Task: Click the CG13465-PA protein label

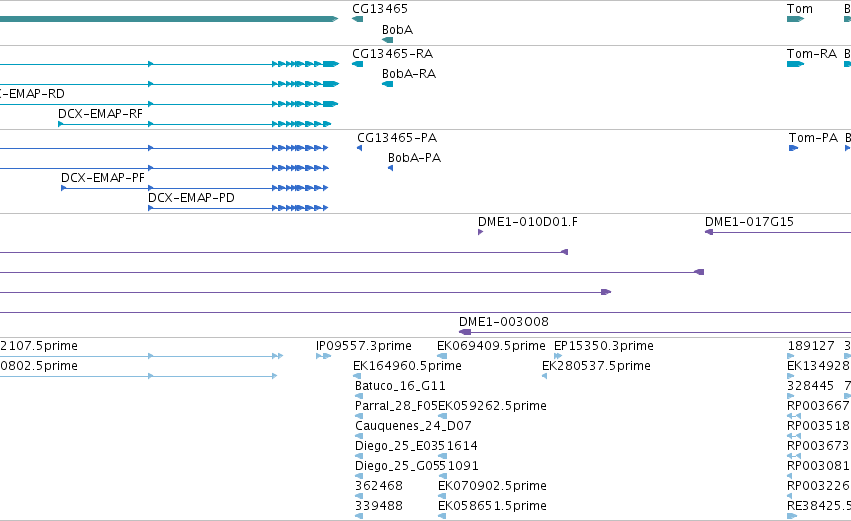Action: pos(397,138)
